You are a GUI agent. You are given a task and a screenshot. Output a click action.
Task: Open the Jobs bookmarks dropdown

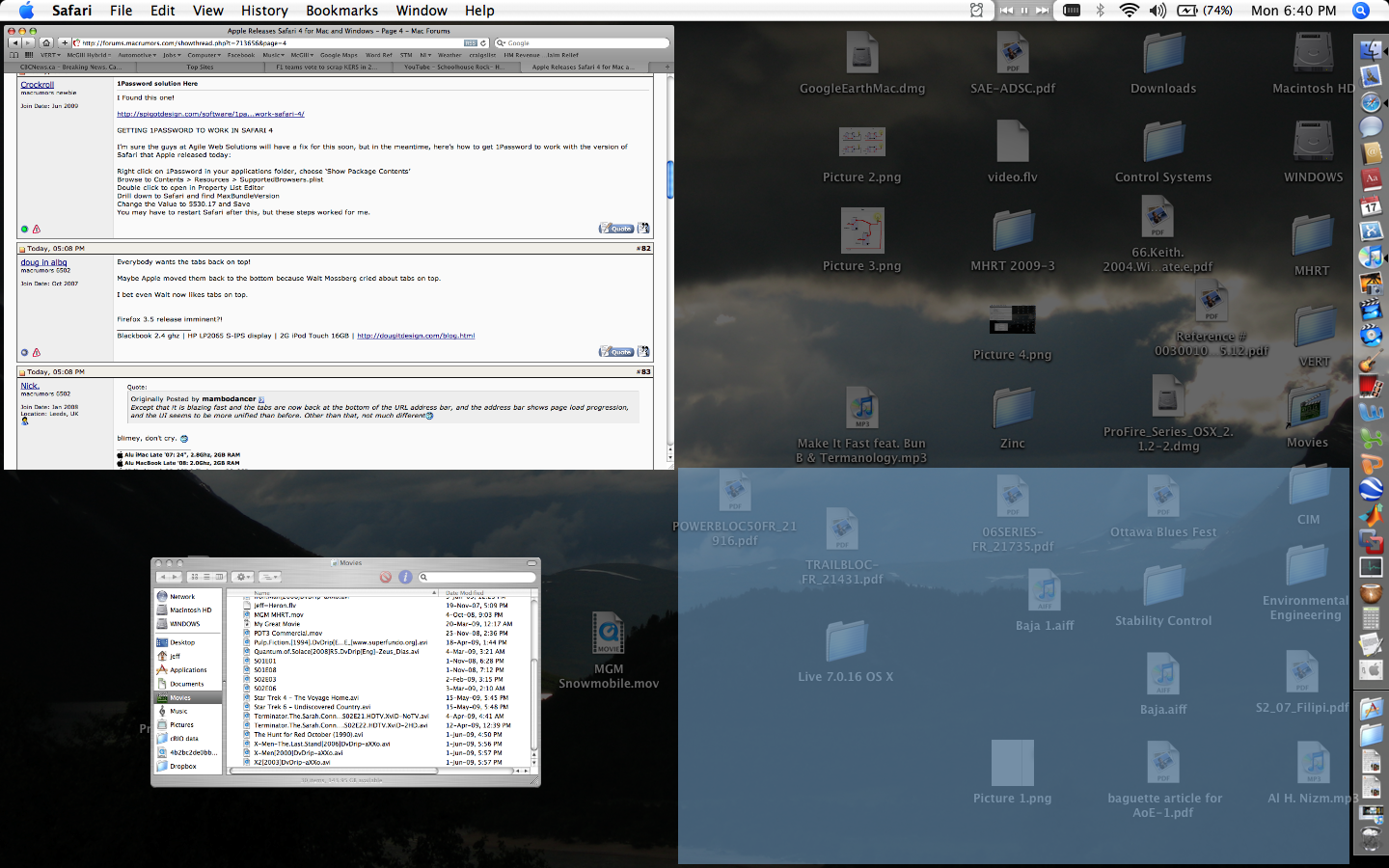tap(172, 55)
